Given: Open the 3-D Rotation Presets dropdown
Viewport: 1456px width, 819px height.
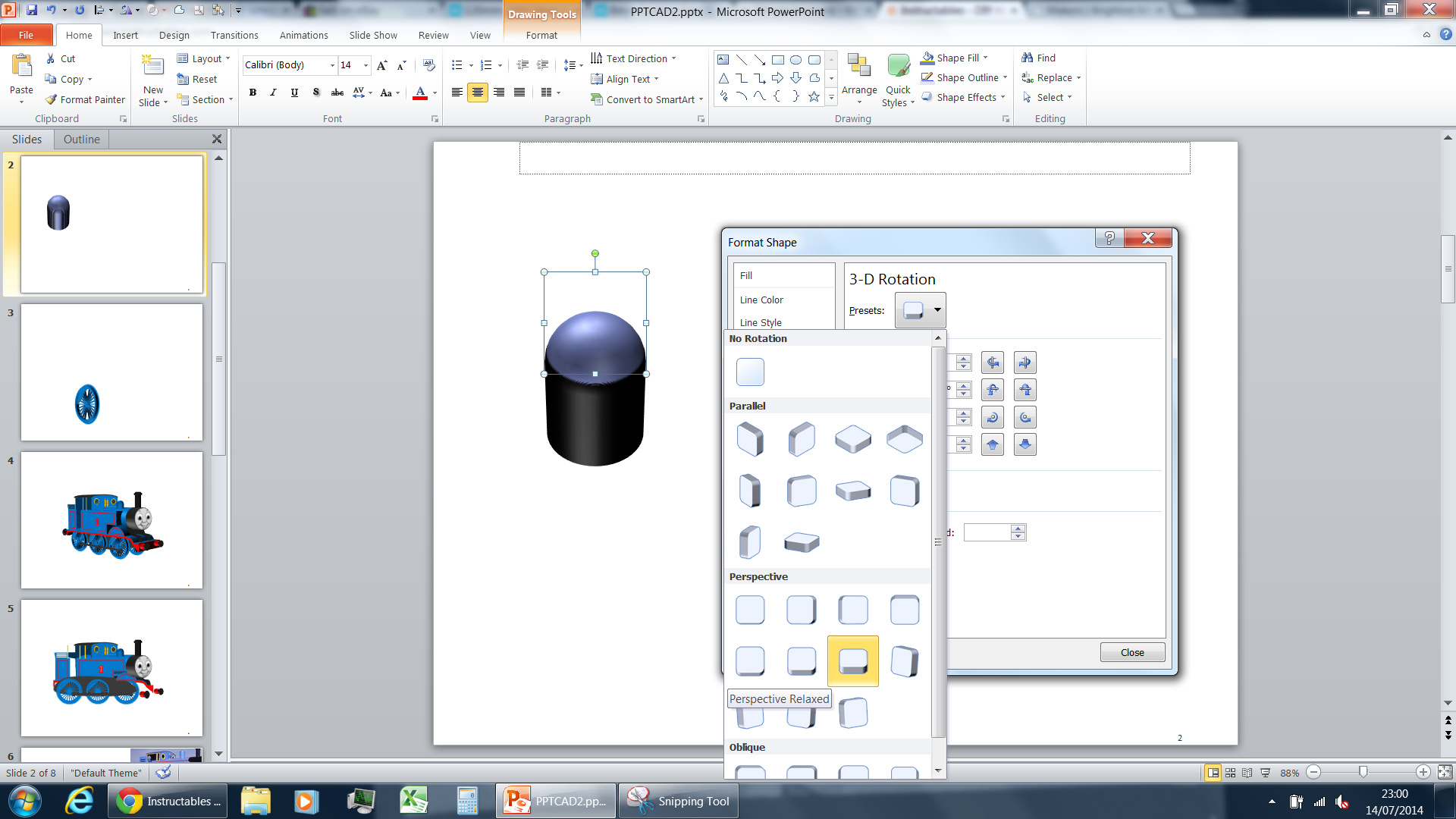Looking at the screenshot, I should (x=936, y=310).
